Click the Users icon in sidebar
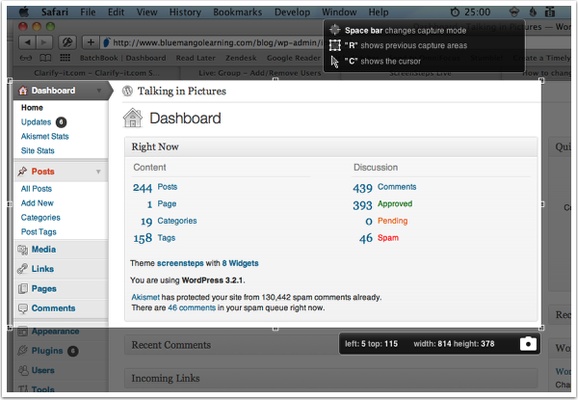Image resolution: width=578 pixels, height=400 pixels. tap(23, 370)
